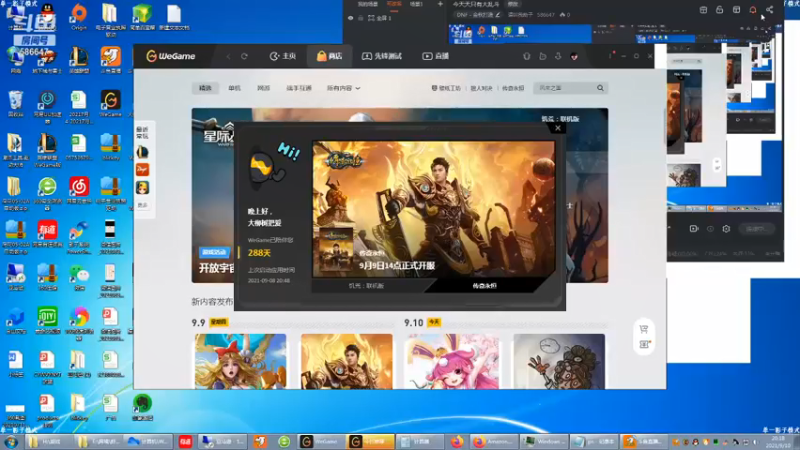
Task: Click the taskbar clock
Action: point(779,442)
